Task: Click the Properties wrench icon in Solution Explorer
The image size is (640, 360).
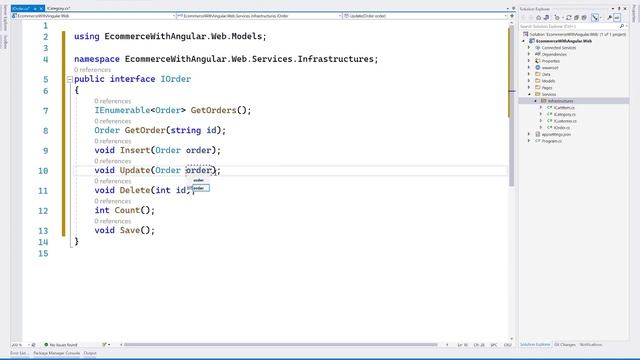Action: [609, 18]
